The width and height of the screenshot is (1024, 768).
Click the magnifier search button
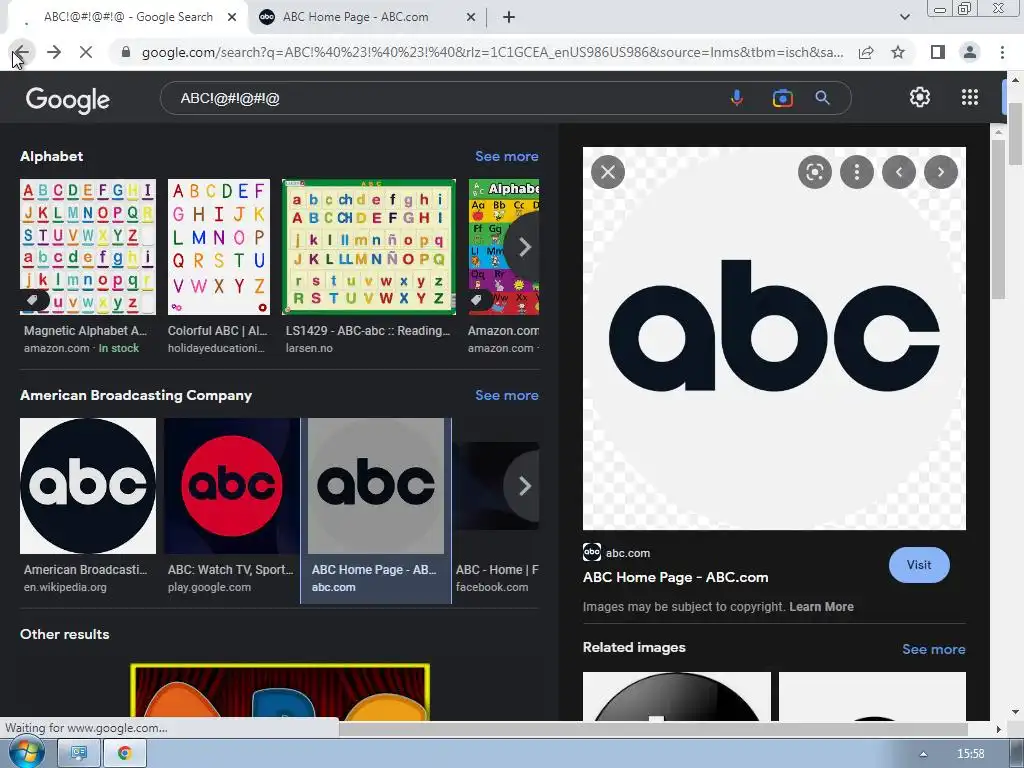click(822, 98)
